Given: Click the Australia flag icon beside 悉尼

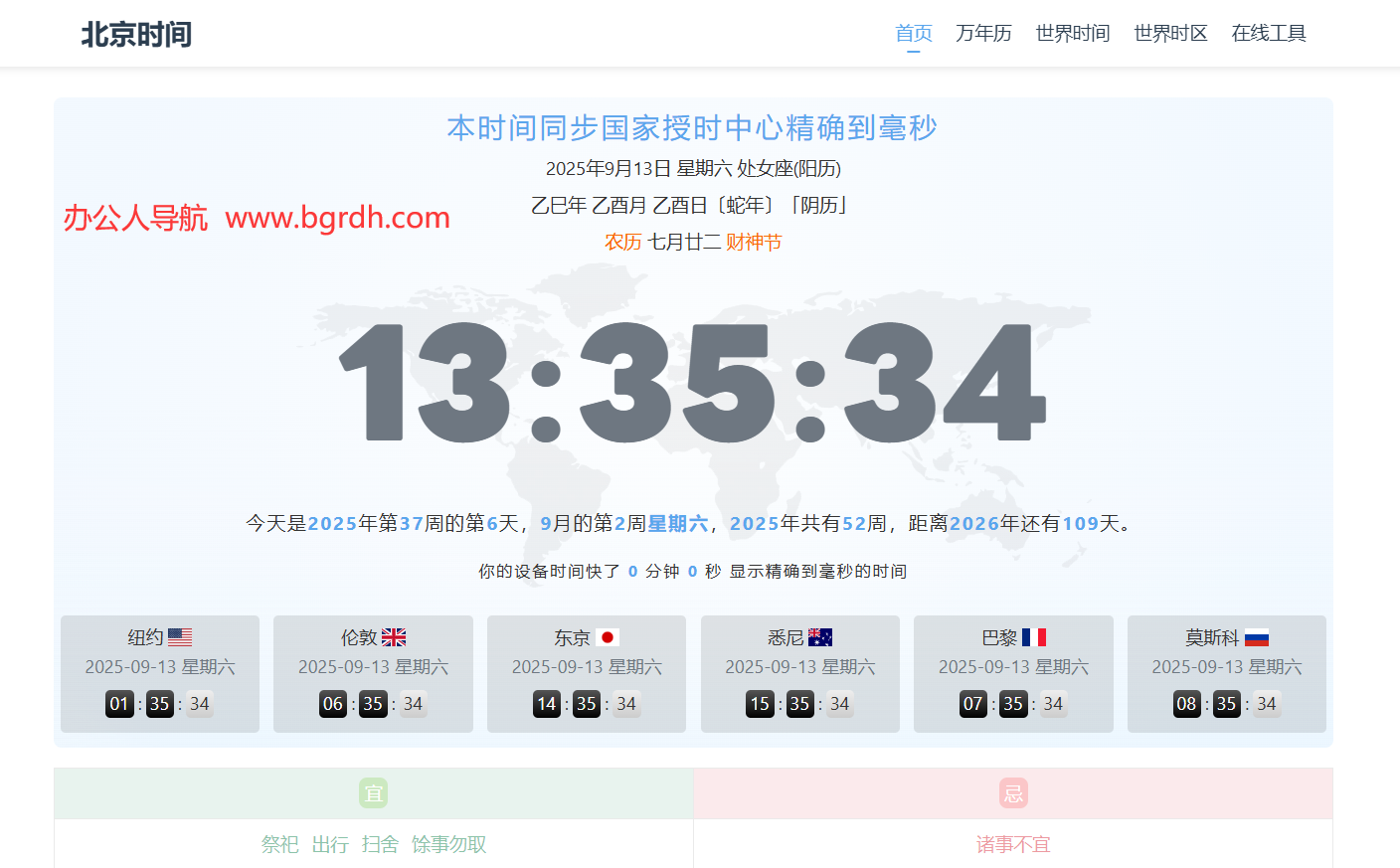Looking at the screenshot, I should (820, 637).
